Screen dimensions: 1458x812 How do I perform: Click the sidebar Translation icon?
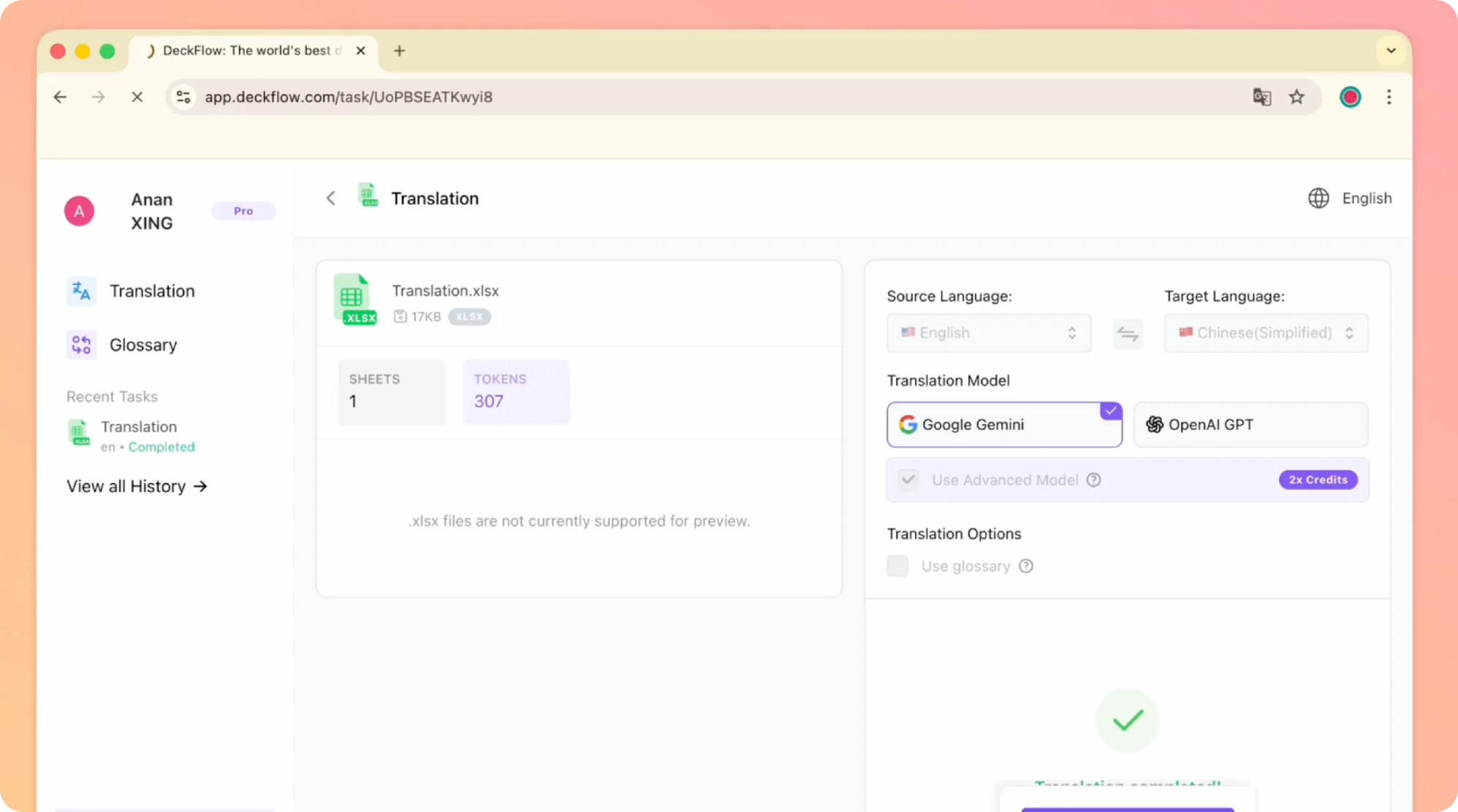click(x=81, y=292)
